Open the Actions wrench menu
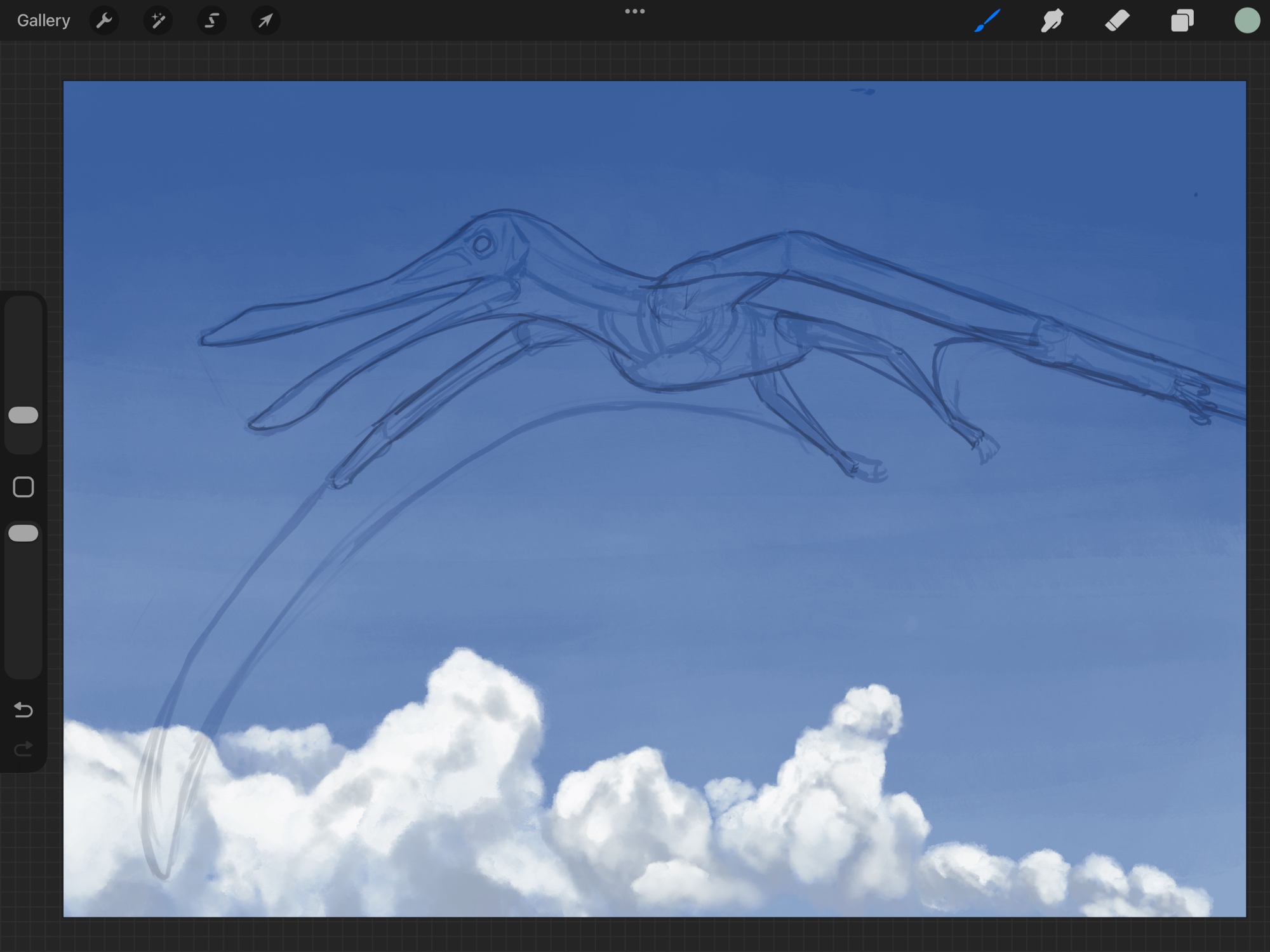Viewport: 1270px width, 952px height. click(104, 21)
